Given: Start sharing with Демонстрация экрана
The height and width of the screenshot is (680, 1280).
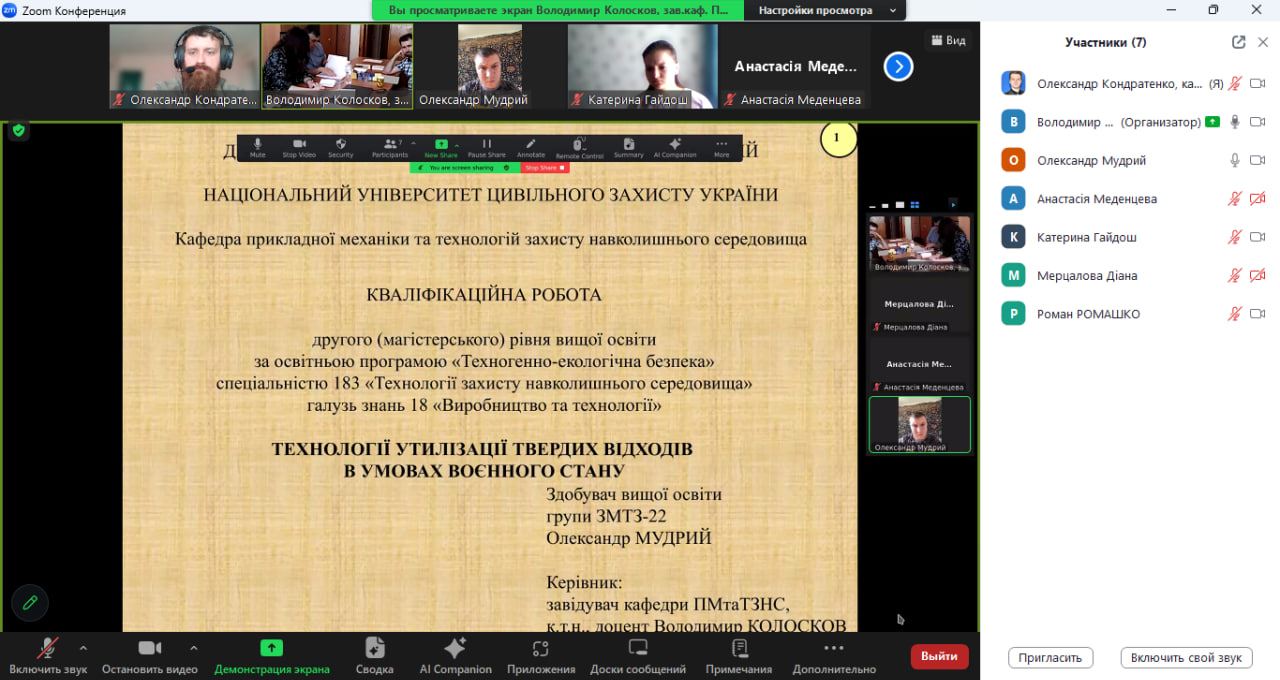Looking at the screenshot, I should tap(271, 655).
